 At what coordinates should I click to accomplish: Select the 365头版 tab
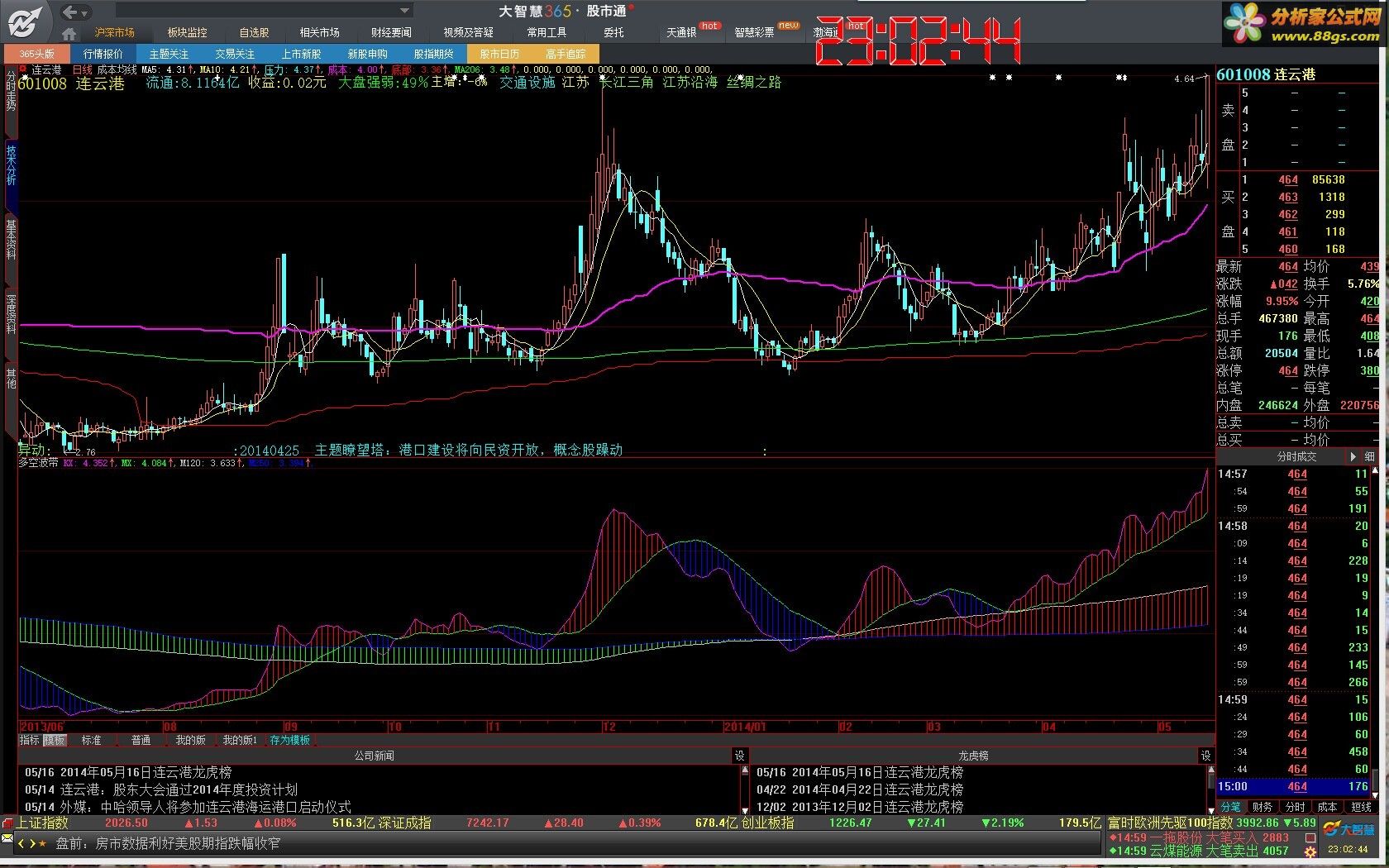point(36,54)
